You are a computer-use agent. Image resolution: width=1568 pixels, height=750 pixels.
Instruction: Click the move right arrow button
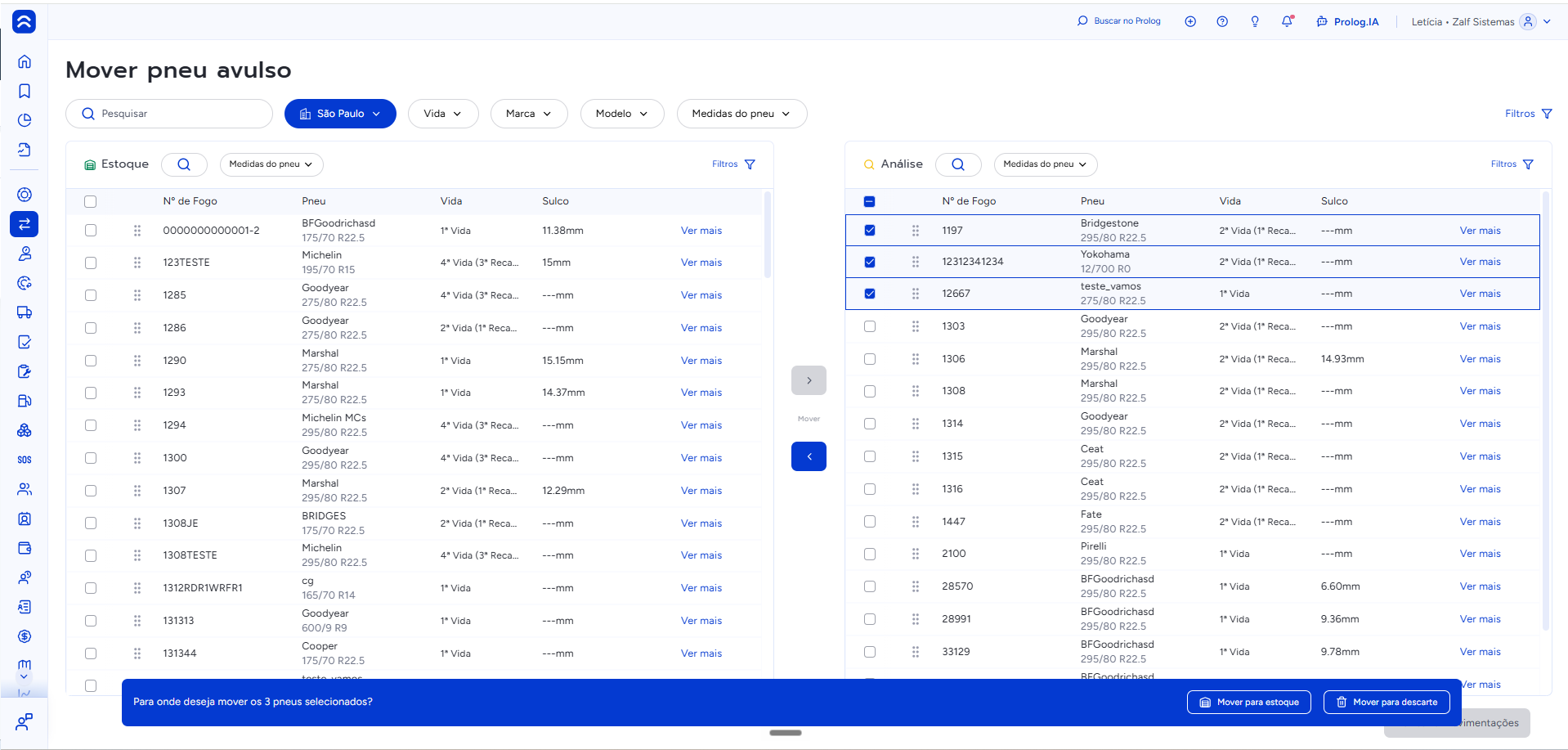(809, 380)
